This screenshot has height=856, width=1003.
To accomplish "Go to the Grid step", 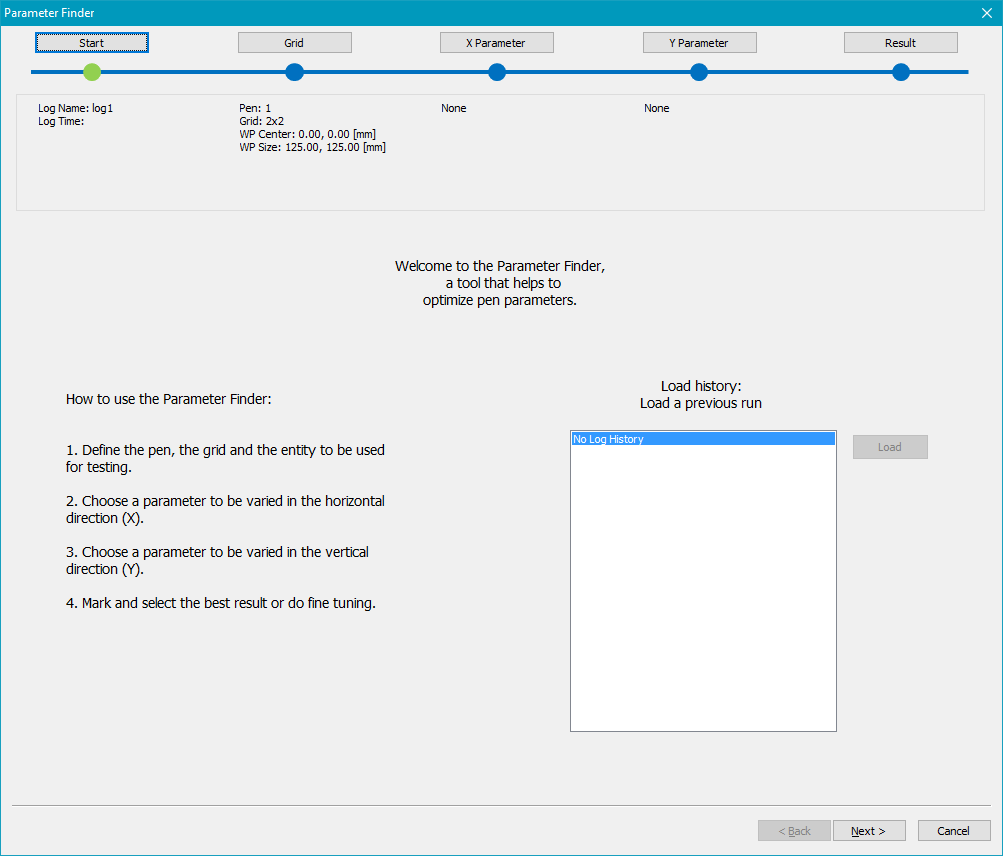I will tap(294, 43).
